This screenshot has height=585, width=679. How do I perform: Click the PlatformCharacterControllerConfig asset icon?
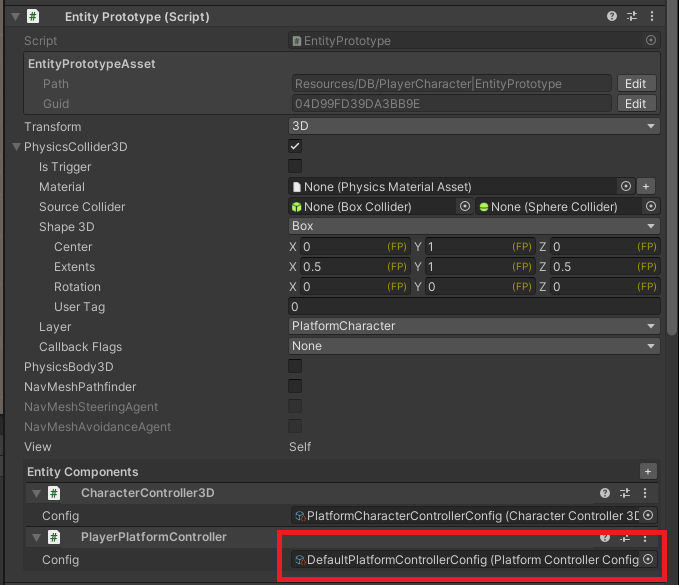pyautogui.click(x=300, y=516)
